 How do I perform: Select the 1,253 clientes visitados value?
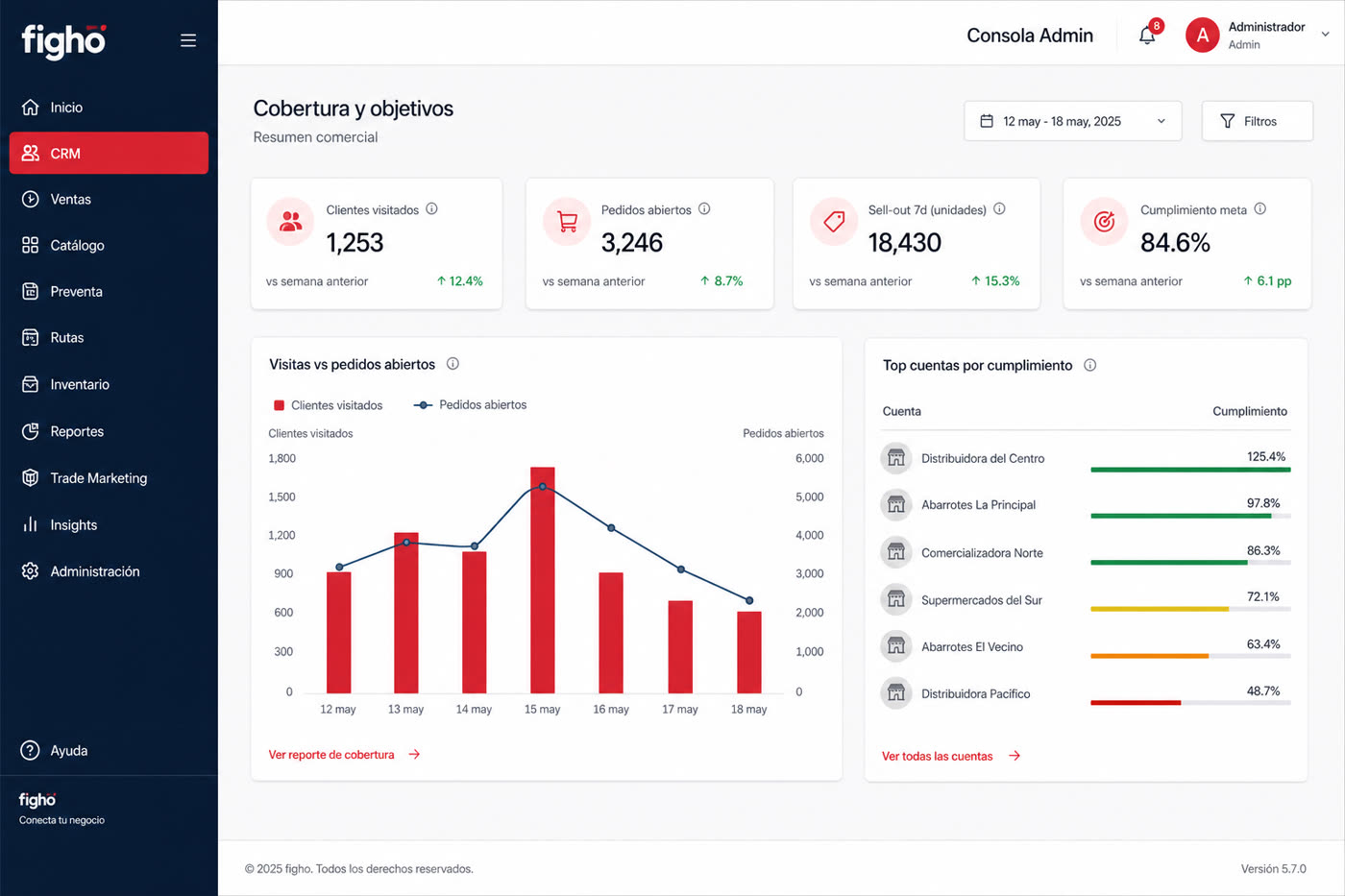coord(355,243)
